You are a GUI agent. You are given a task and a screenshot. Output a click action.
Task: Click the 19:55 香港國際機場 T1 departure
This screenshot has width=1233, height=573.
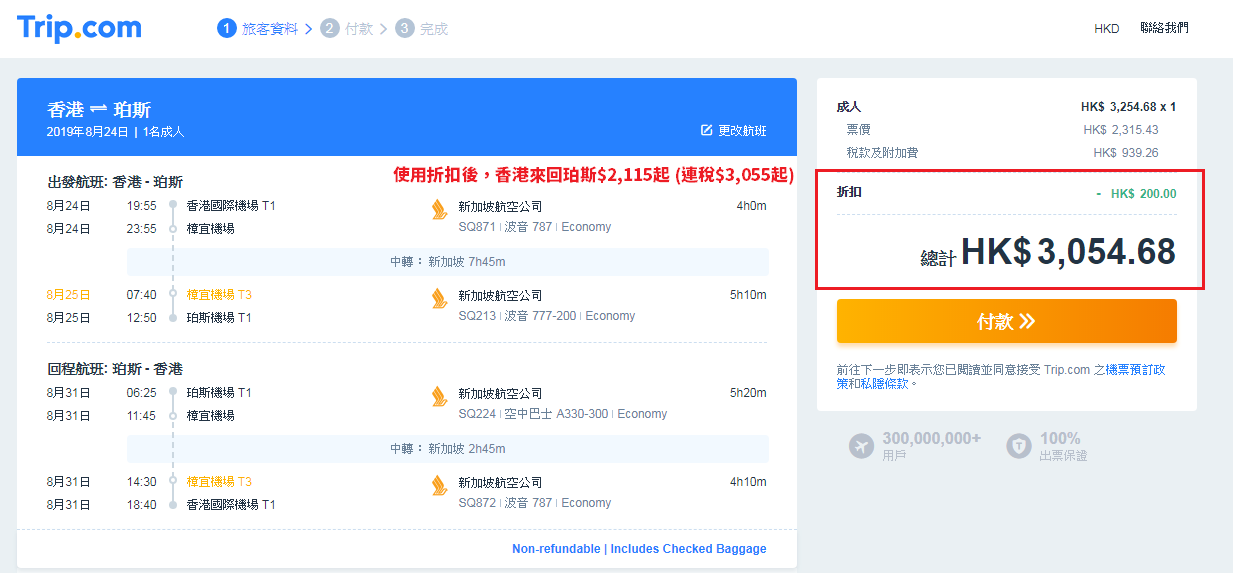[231, 206]
